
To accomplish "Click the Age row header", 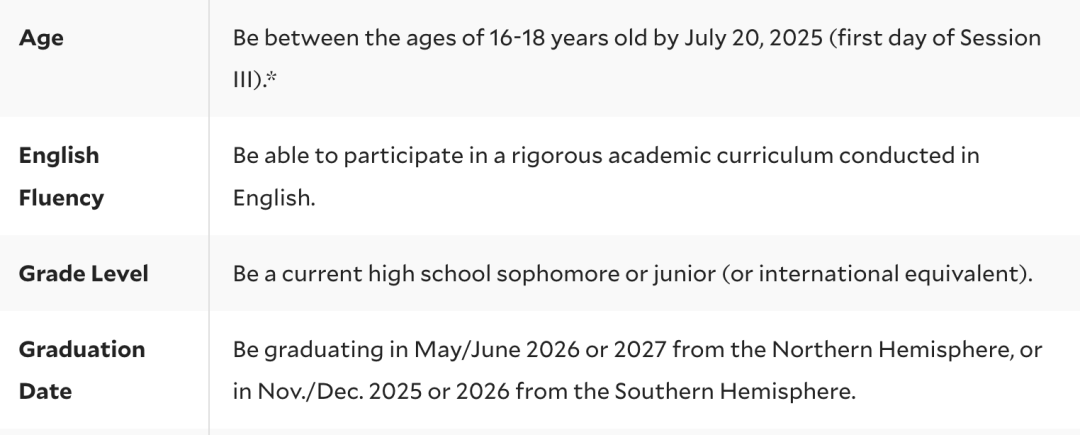I will [x=41, y=38].
